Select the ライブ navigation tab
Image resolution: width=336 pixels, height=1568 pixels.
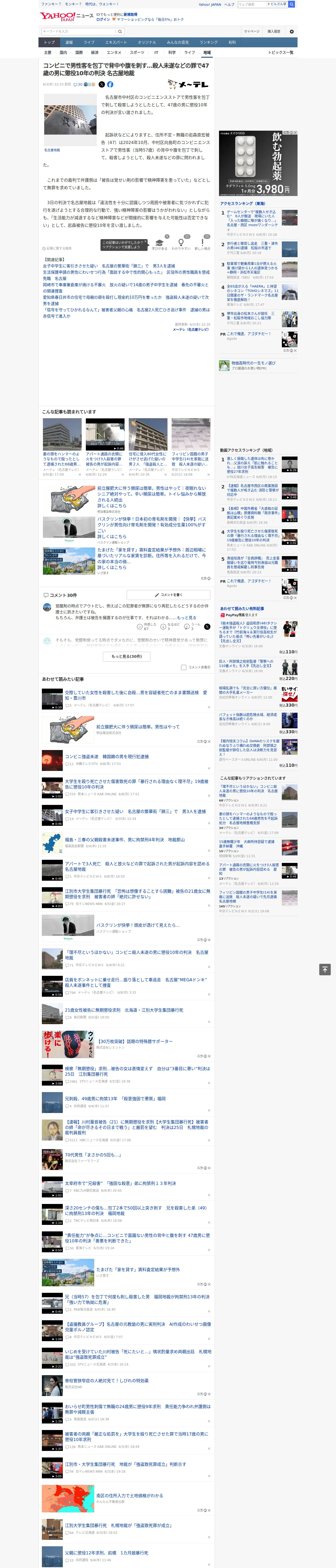coord(89,43)
